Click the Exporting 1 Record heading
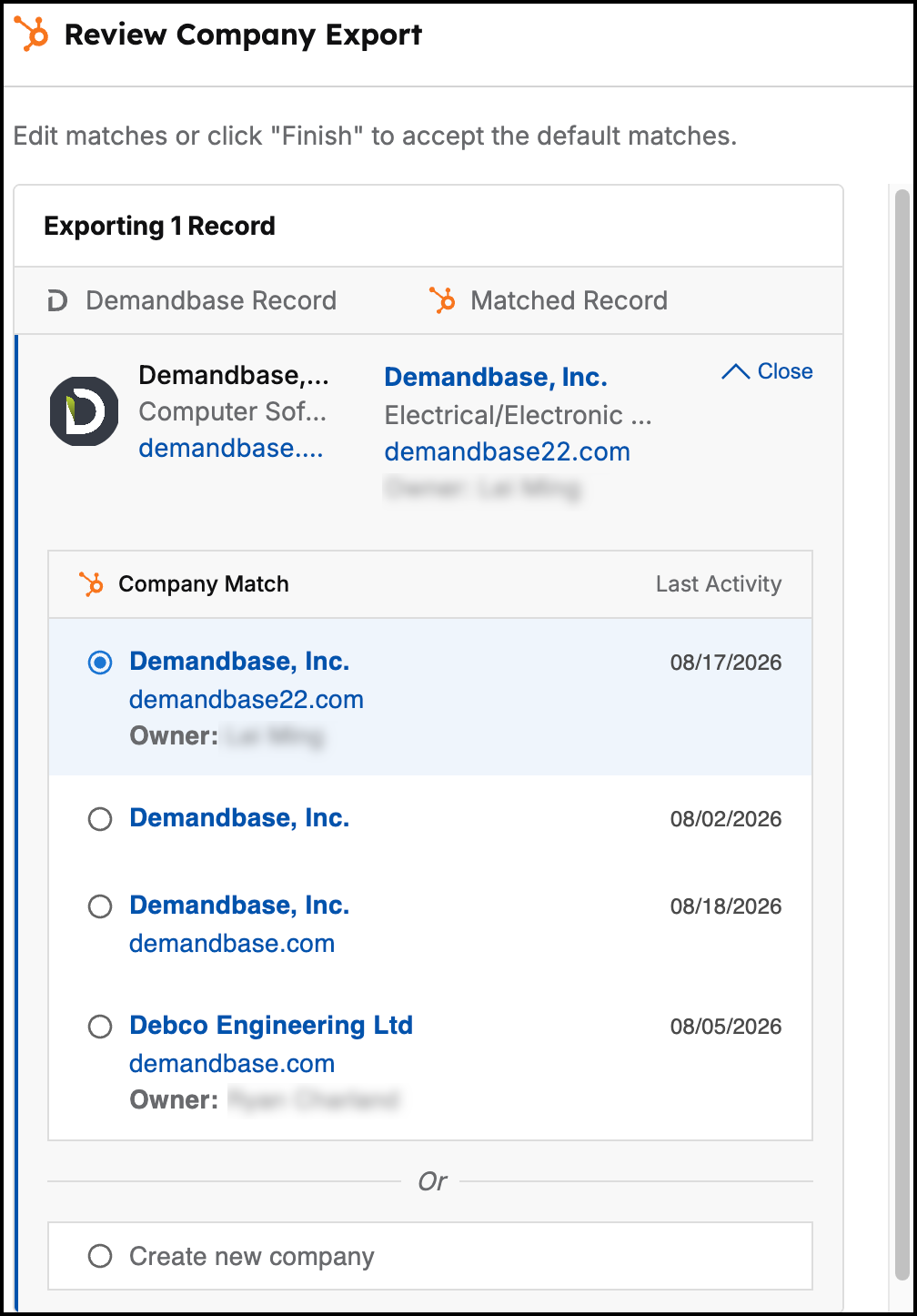 (159, 226)
